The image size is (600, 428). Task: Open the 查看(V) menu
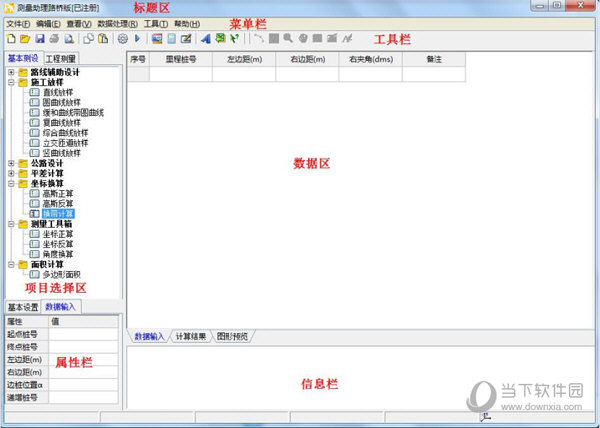(79, 24)
